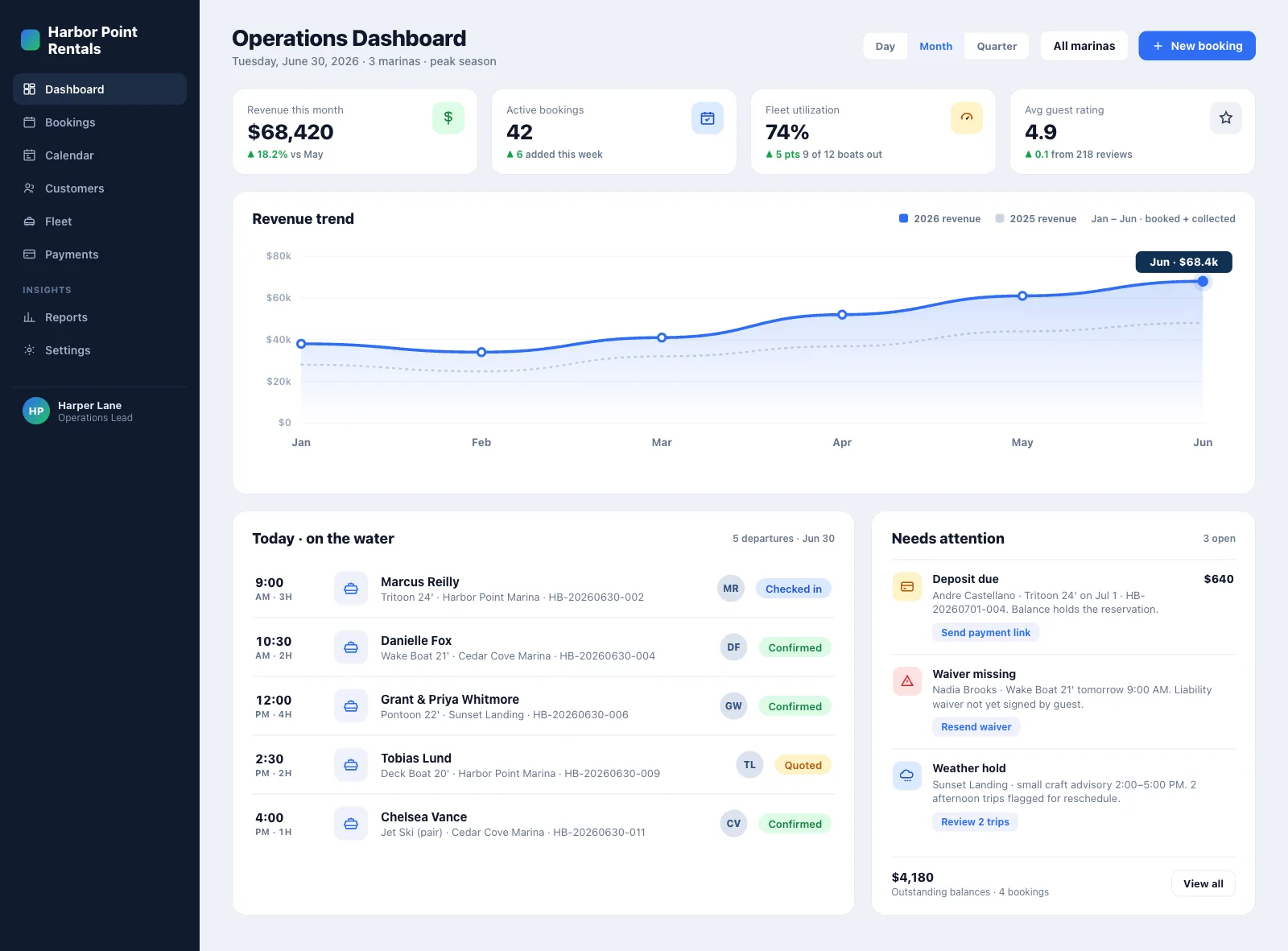Viewport: 1288px width, 951px height.
Task: Click the Waiver missing warning icon
Action: point(907,681)
